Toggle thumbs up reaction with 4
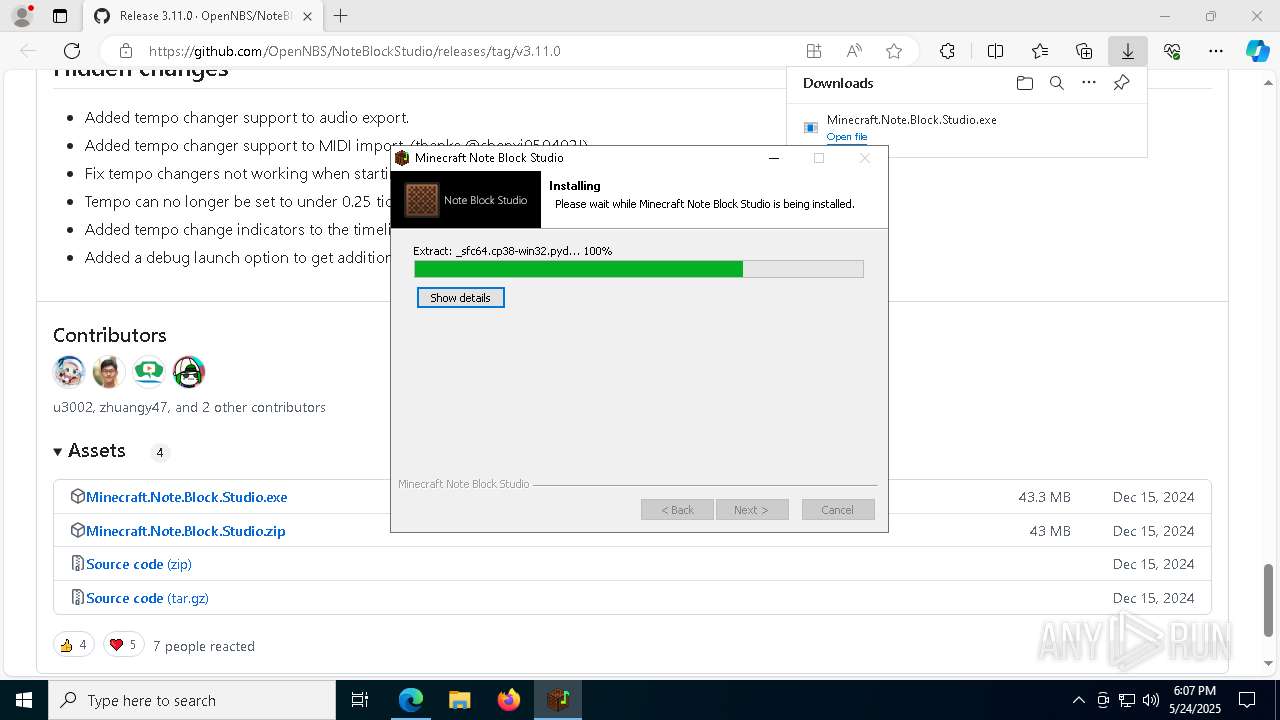 click(74, 645)
